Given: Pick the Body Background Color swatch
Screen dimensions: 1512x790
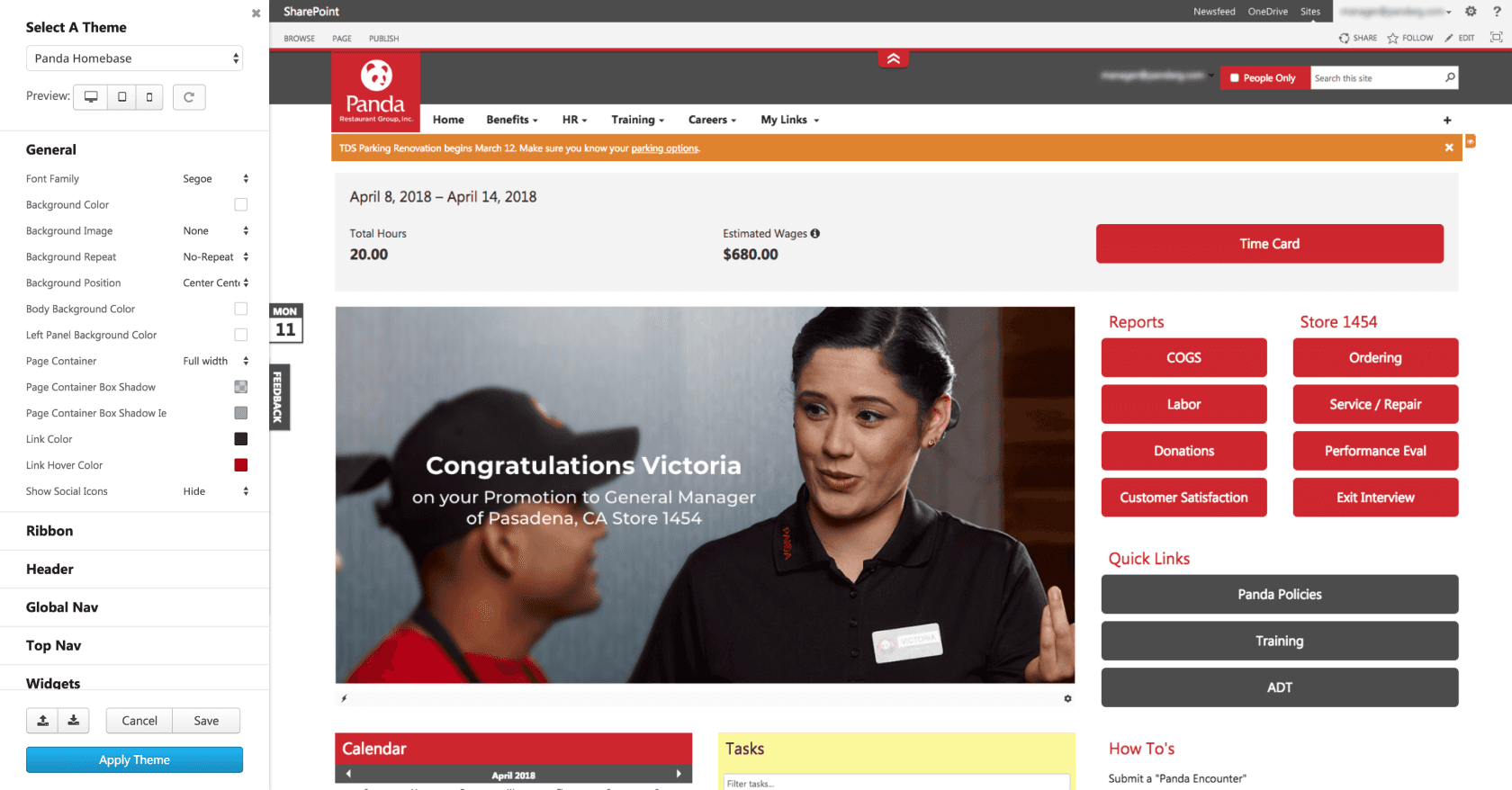Looking at the screenshot, I should click(241, 310).
